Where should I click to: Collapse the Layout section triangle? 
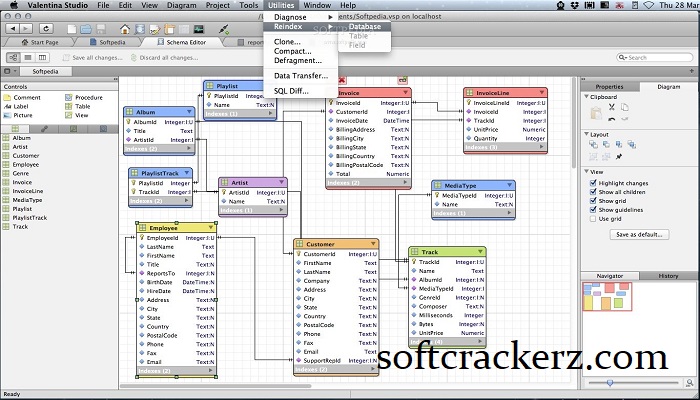pyautogui.click(x=586, y=134)
